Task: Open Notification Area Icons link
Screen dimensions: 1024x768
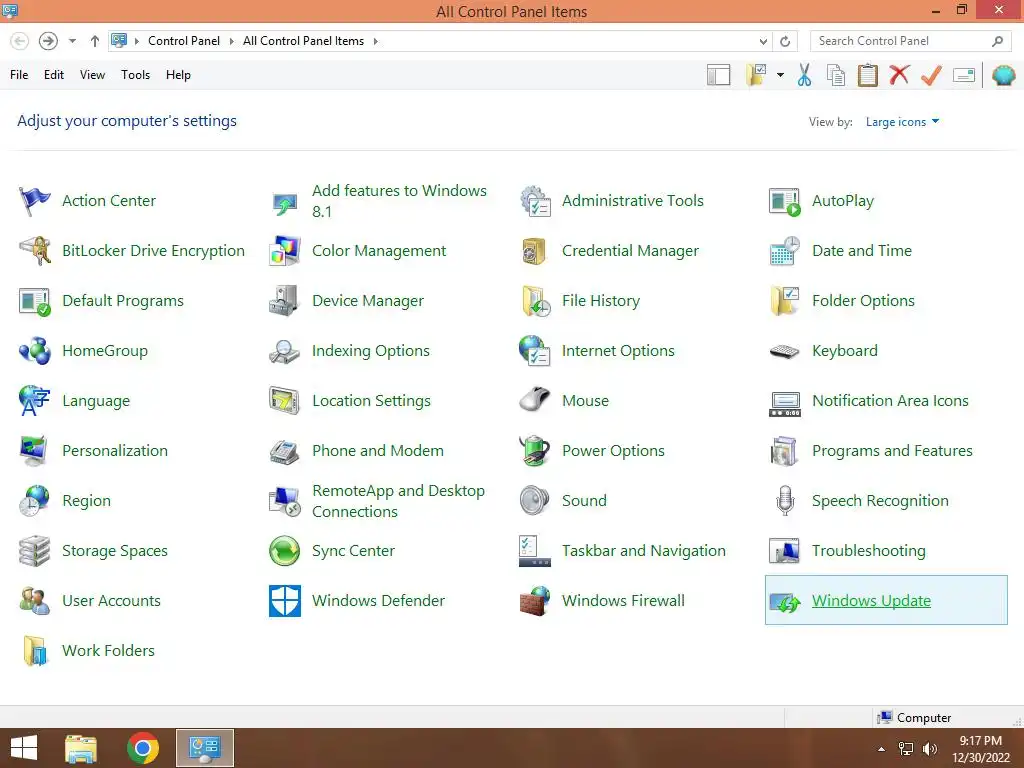Action: pos(890,401)
